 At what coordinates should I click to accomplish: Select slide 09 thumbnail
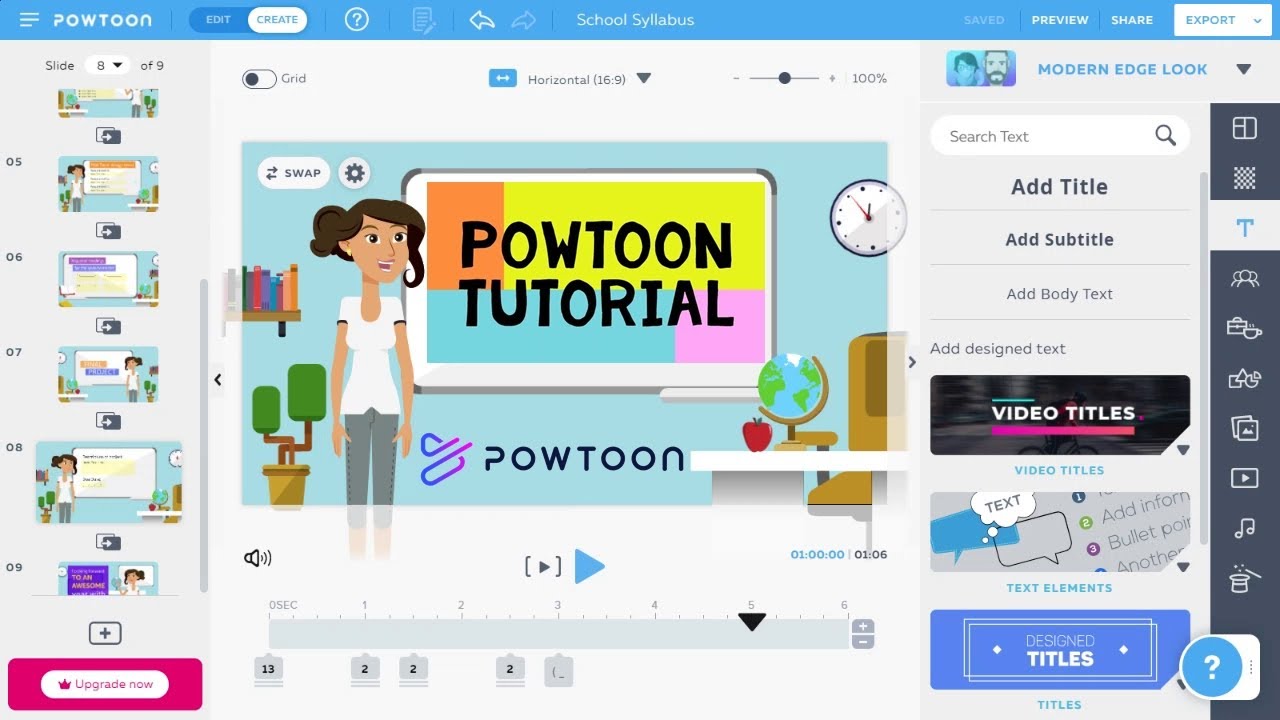tap(108, 579)
